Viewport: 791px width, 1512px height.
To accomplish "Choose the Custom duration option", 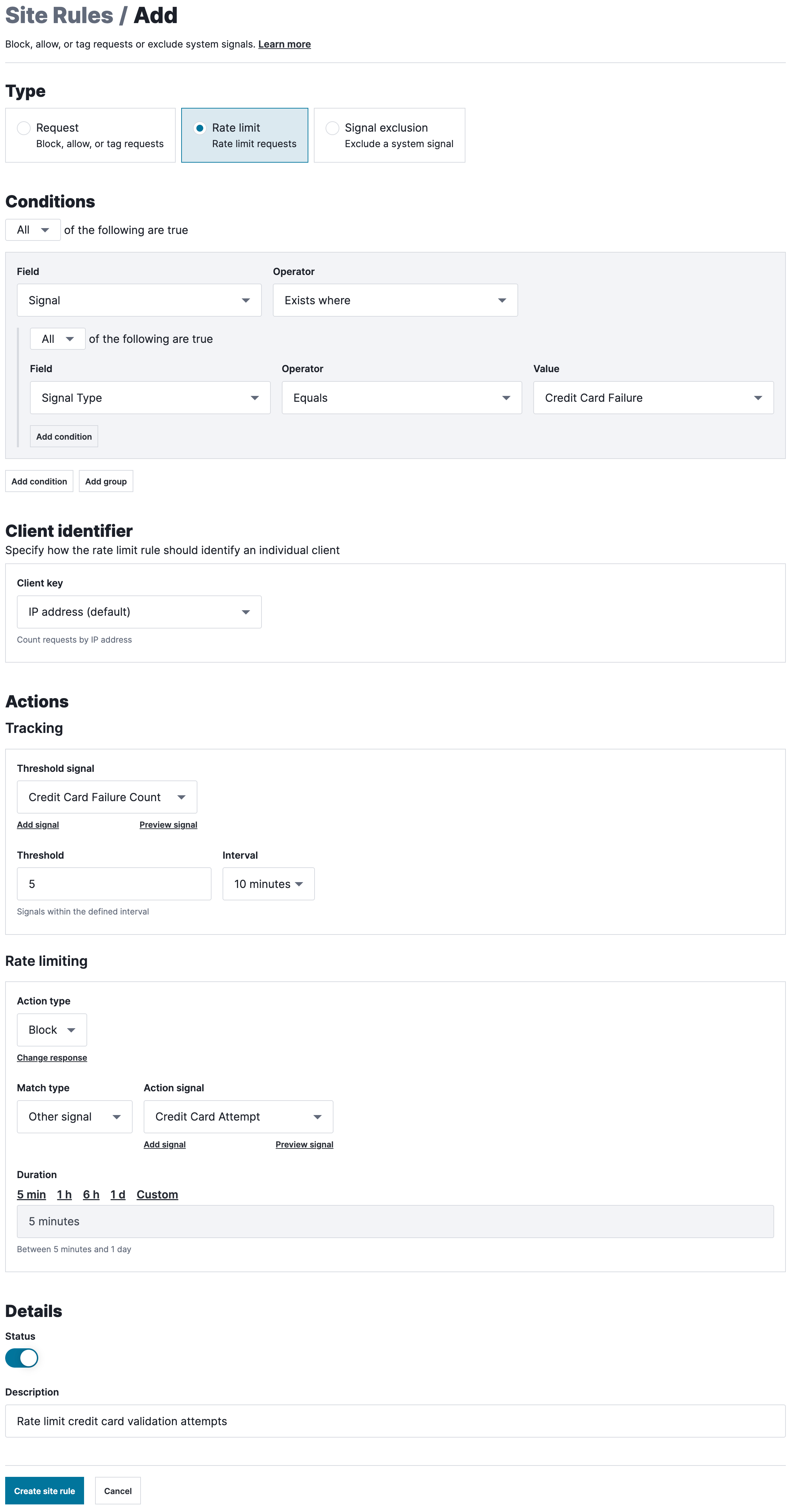I will pos(157,1195).
